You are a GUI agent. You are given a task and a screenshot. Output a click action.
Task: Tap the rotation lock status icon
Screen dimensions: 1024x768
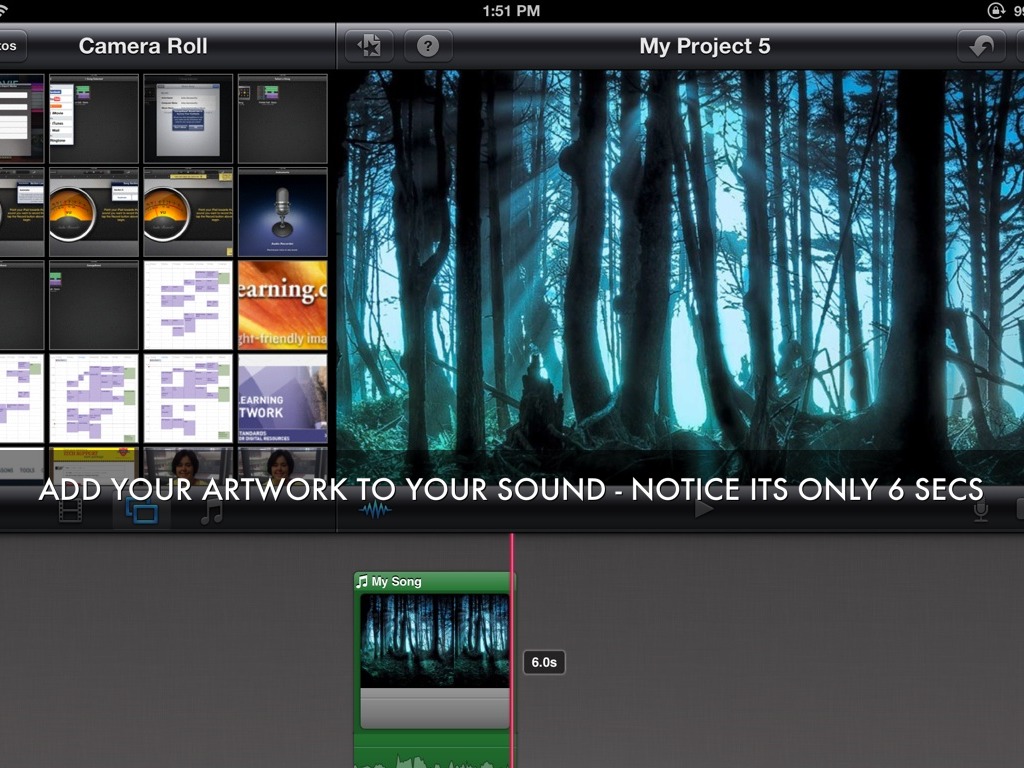point(995,10)
